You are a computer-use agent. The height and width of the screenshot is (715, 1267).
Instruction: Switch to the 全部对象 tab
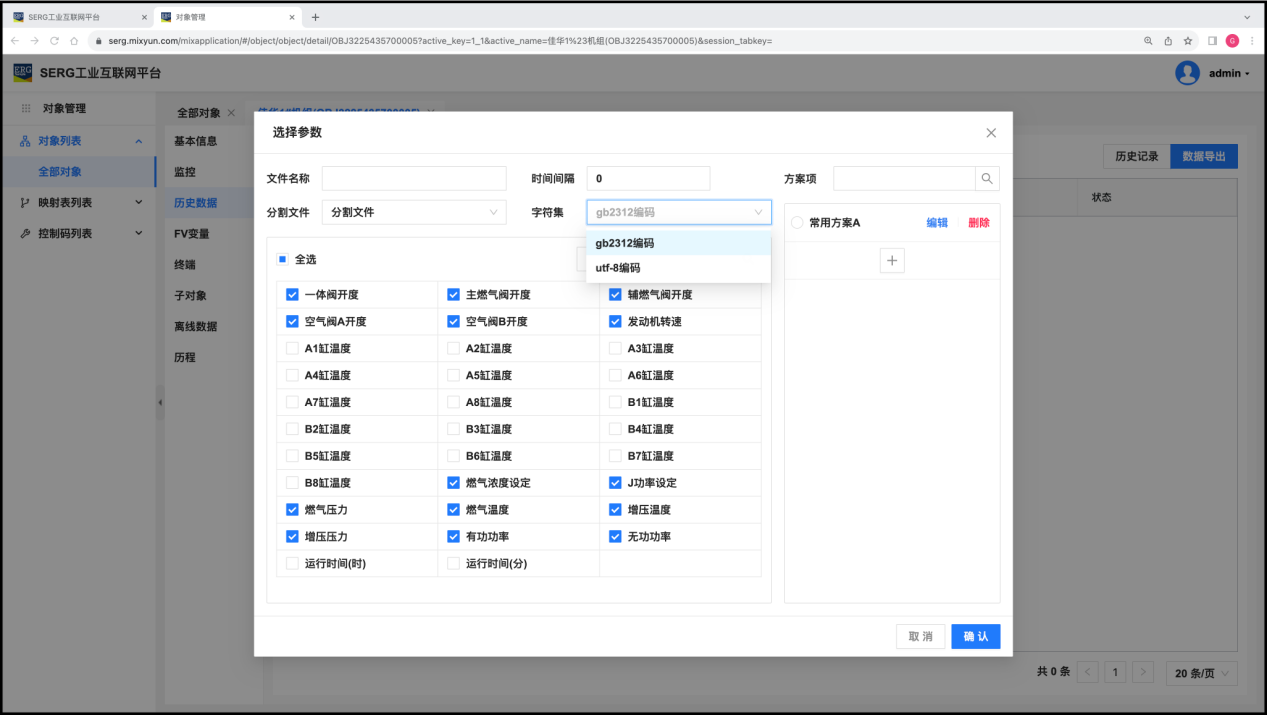(x=198, y=113)
